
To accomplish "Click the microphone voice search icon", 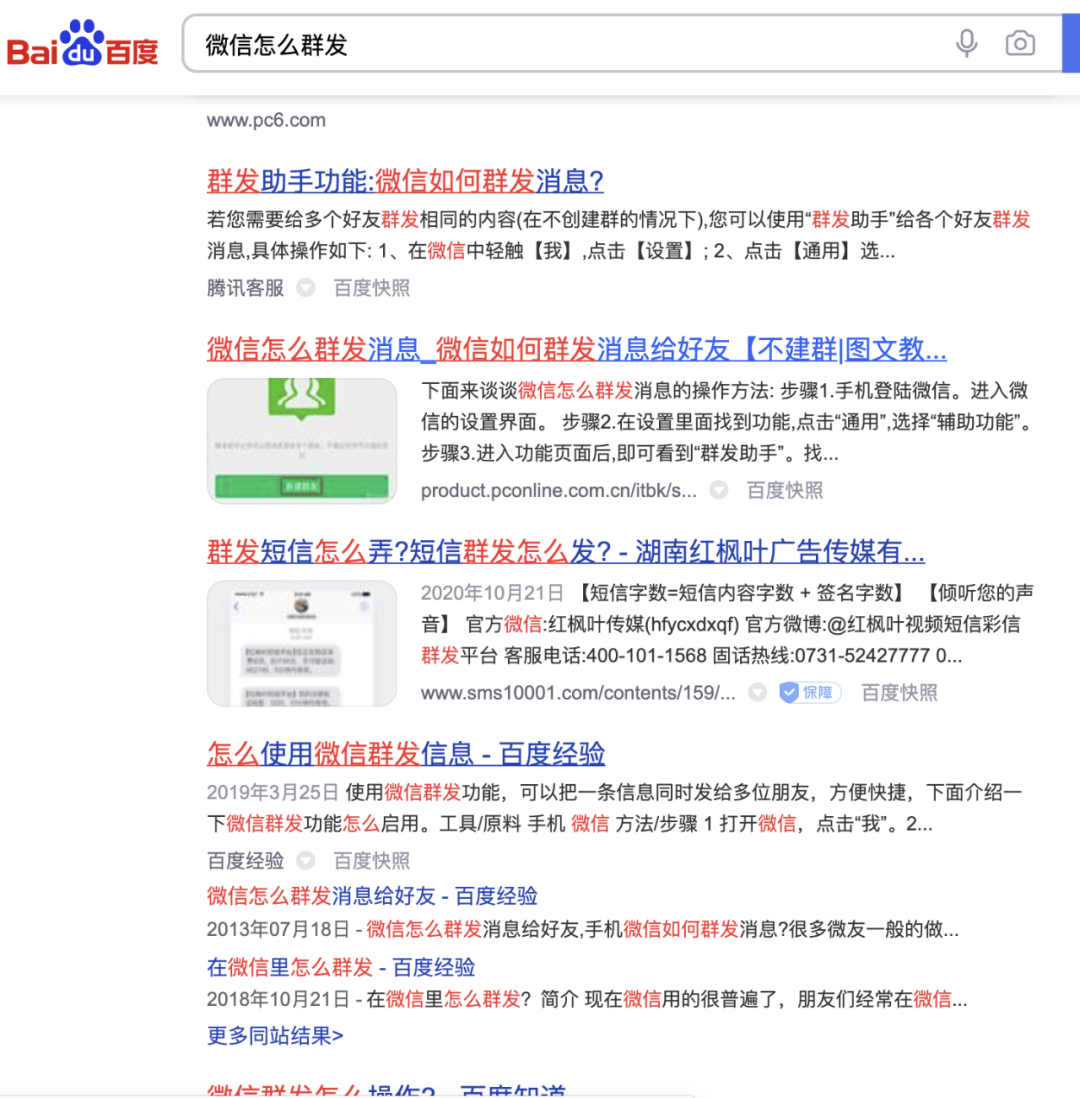I will coord(967,43).
